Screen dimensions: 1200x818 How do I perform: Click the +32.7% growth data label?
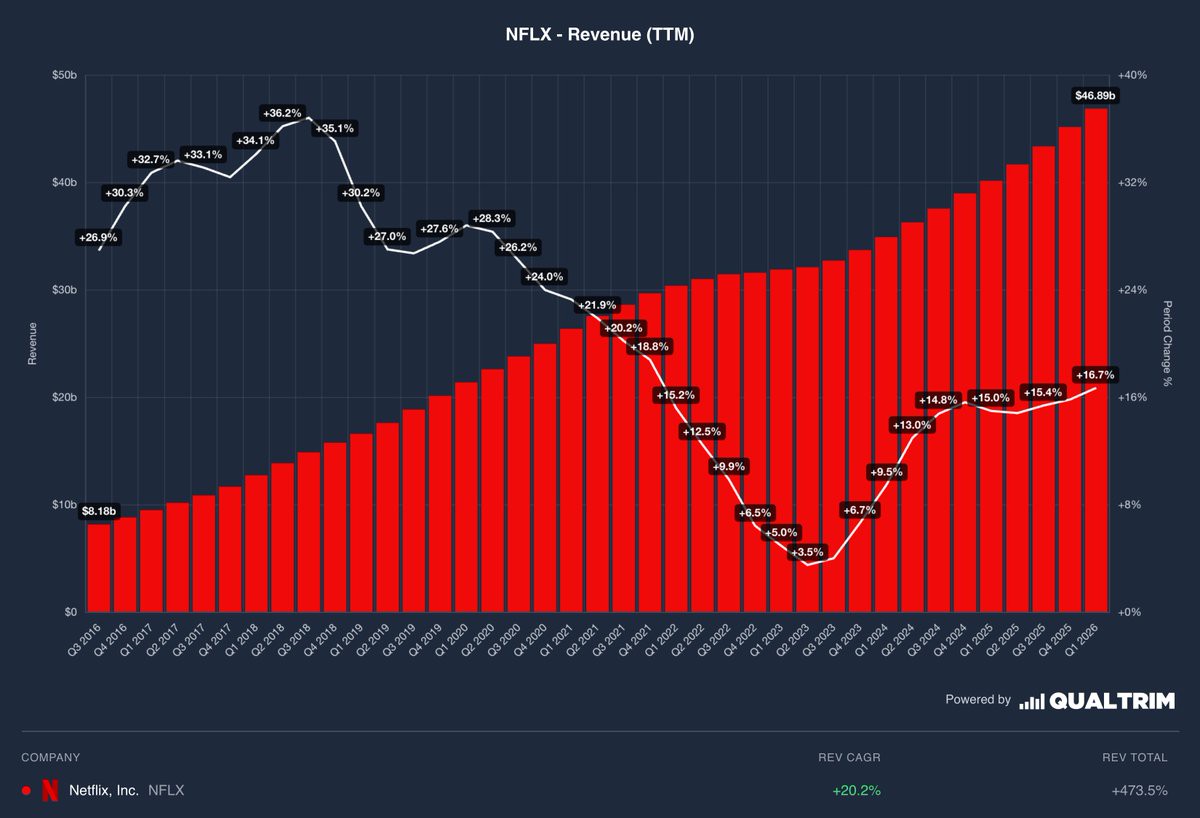[x=151, y=160]
